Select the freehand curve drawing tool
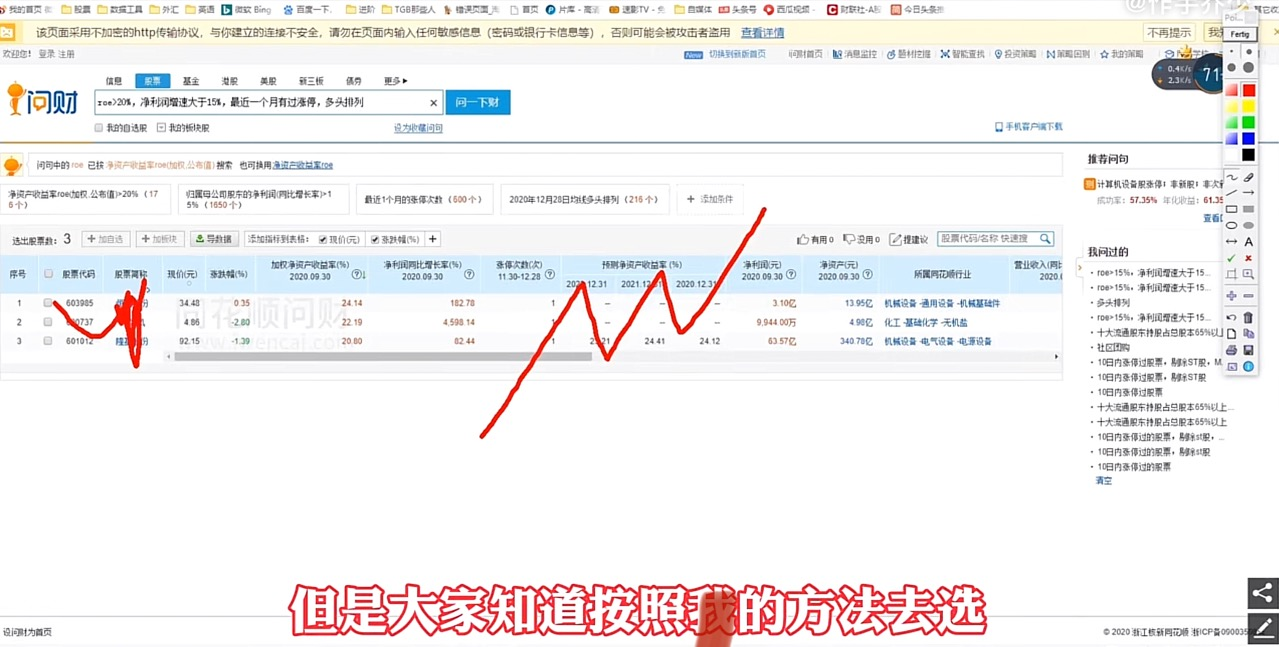 pyautogui.click(x=1232, y=177)
